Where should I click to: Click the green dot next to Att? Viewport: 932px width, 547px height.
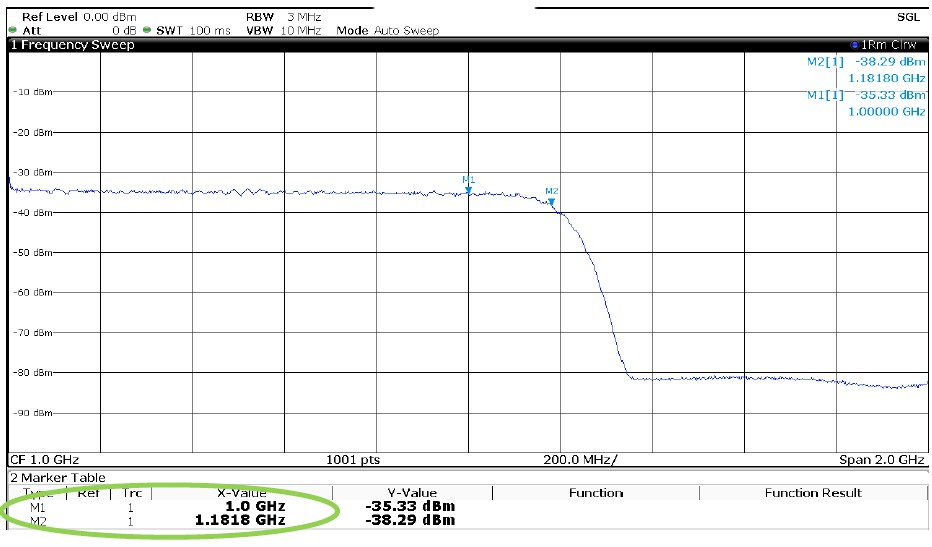(12, 31)
